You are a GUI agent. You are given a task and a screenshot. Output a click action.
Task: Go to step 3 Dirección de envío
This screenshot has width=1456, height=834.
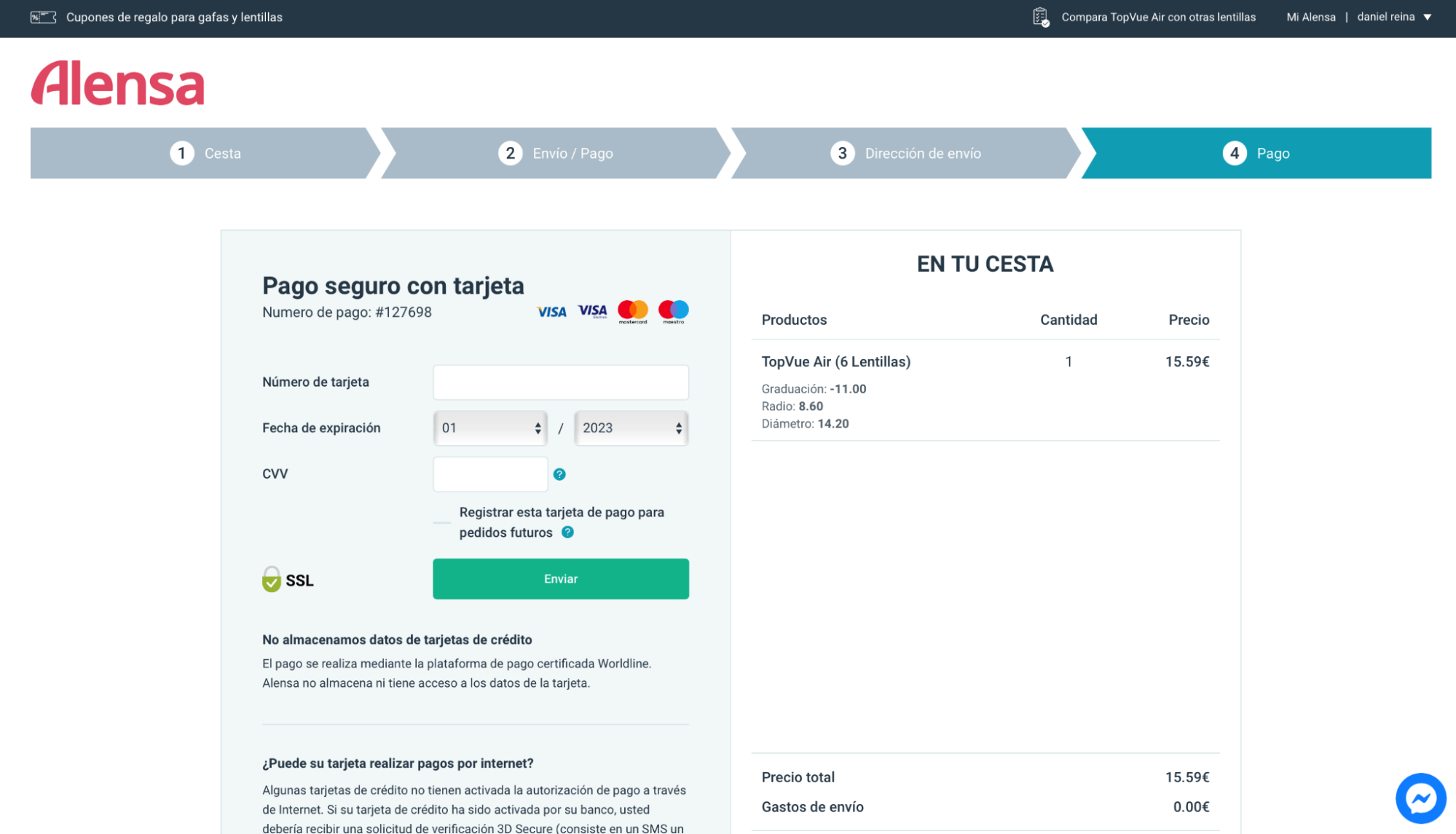[906, 153]
